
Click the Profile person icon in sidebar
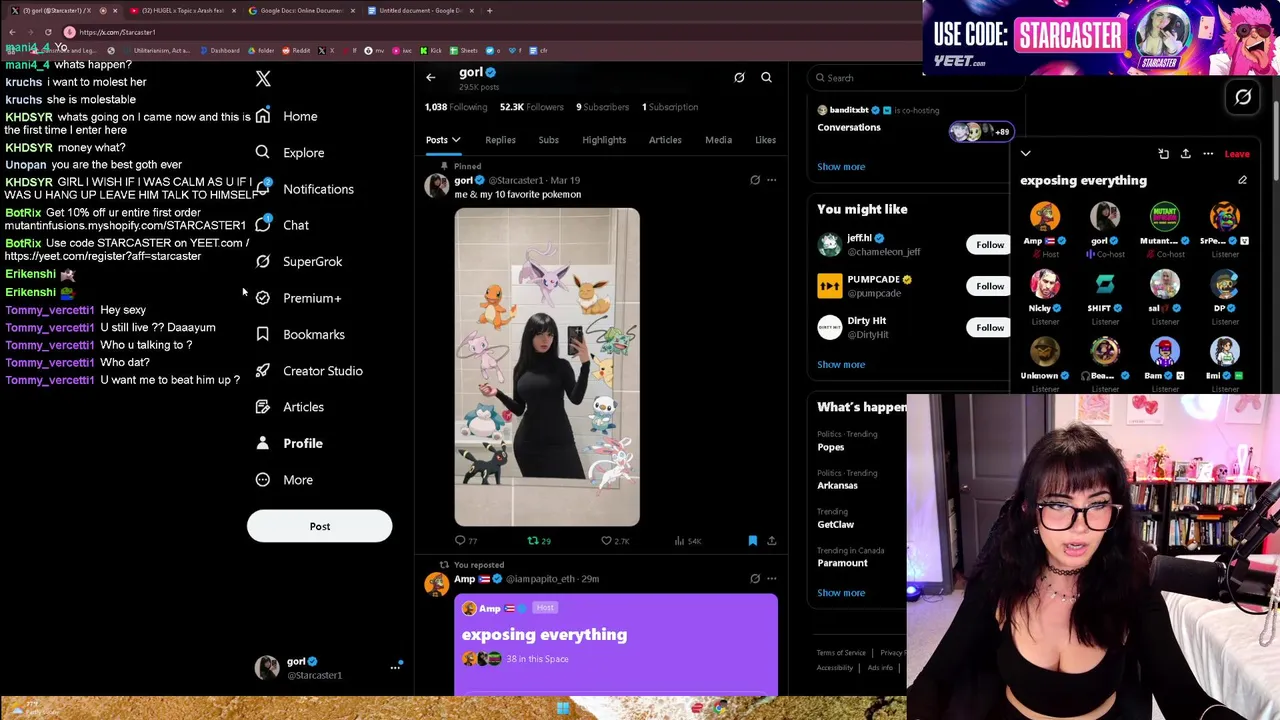point(262,443)
